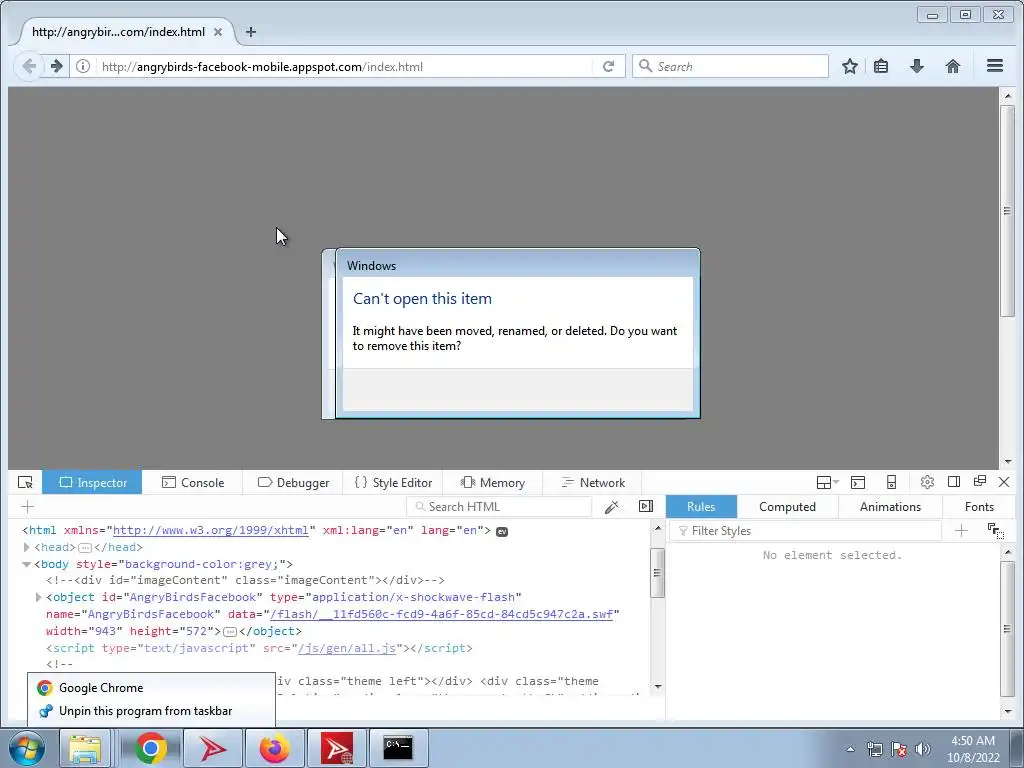Bookmark this page with the star icon
1024x768 pixels.
(x=850, y=66)
